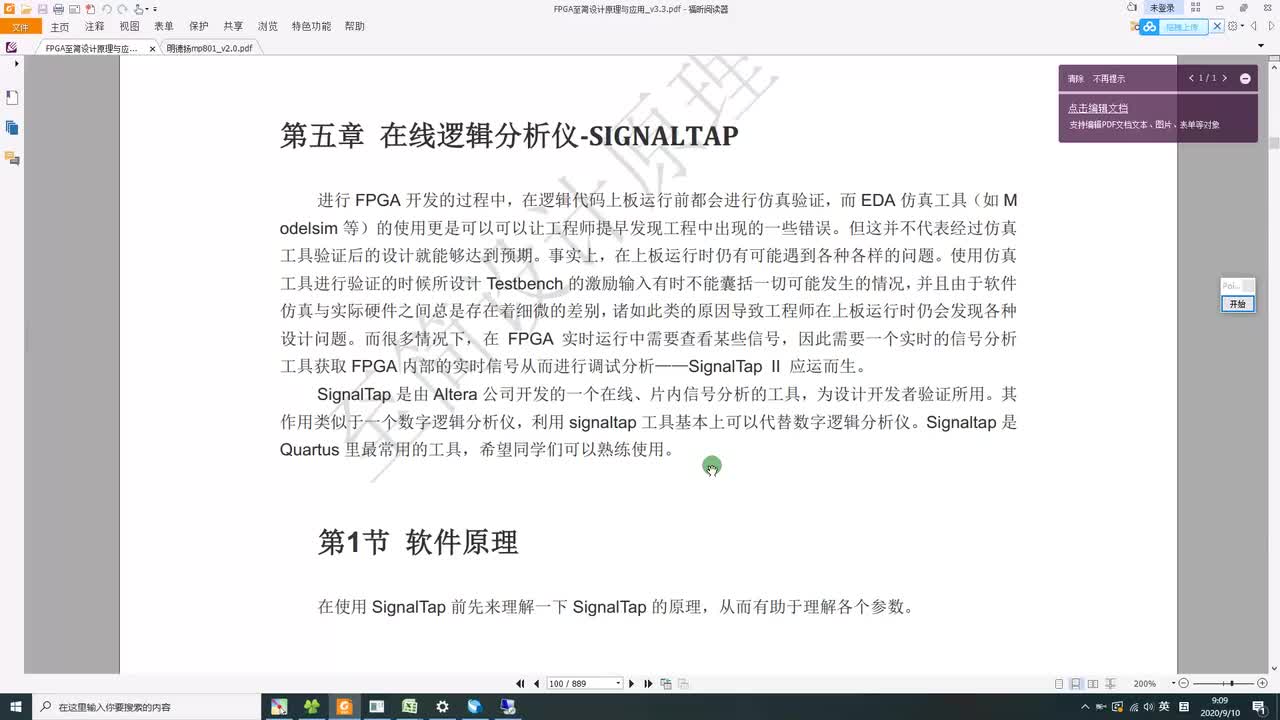Open a file using the folder icon
This screenshot has width=1280, height=720.
tap(26, 9)
